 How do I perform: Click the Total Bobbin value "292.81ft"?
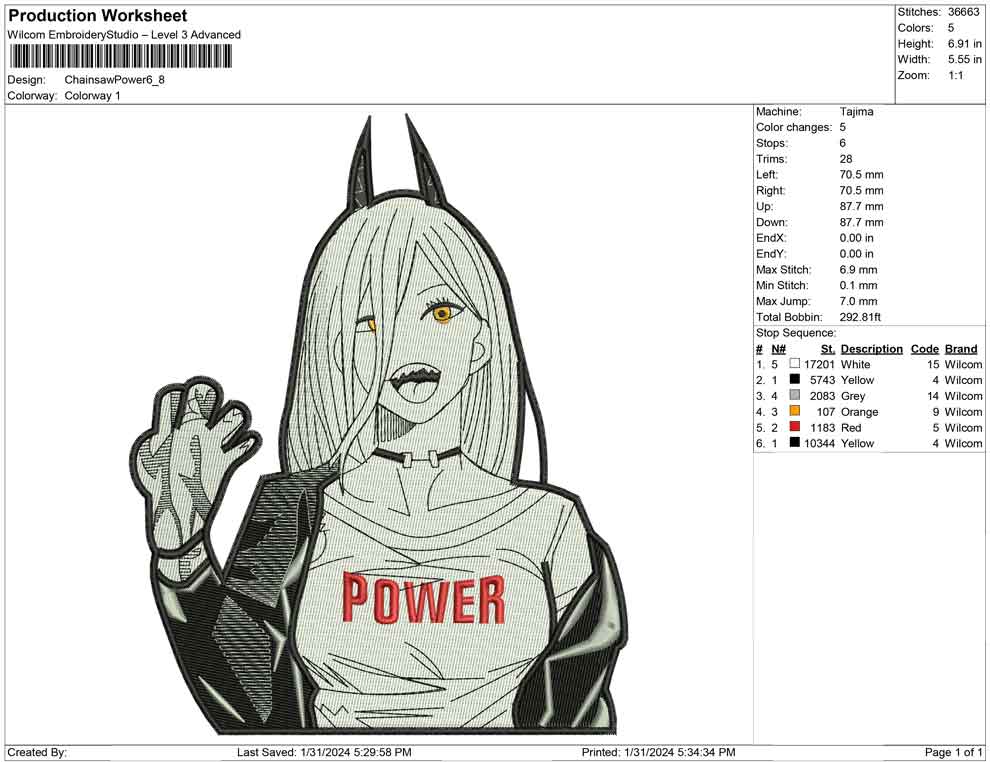click(x=860, y=317)
